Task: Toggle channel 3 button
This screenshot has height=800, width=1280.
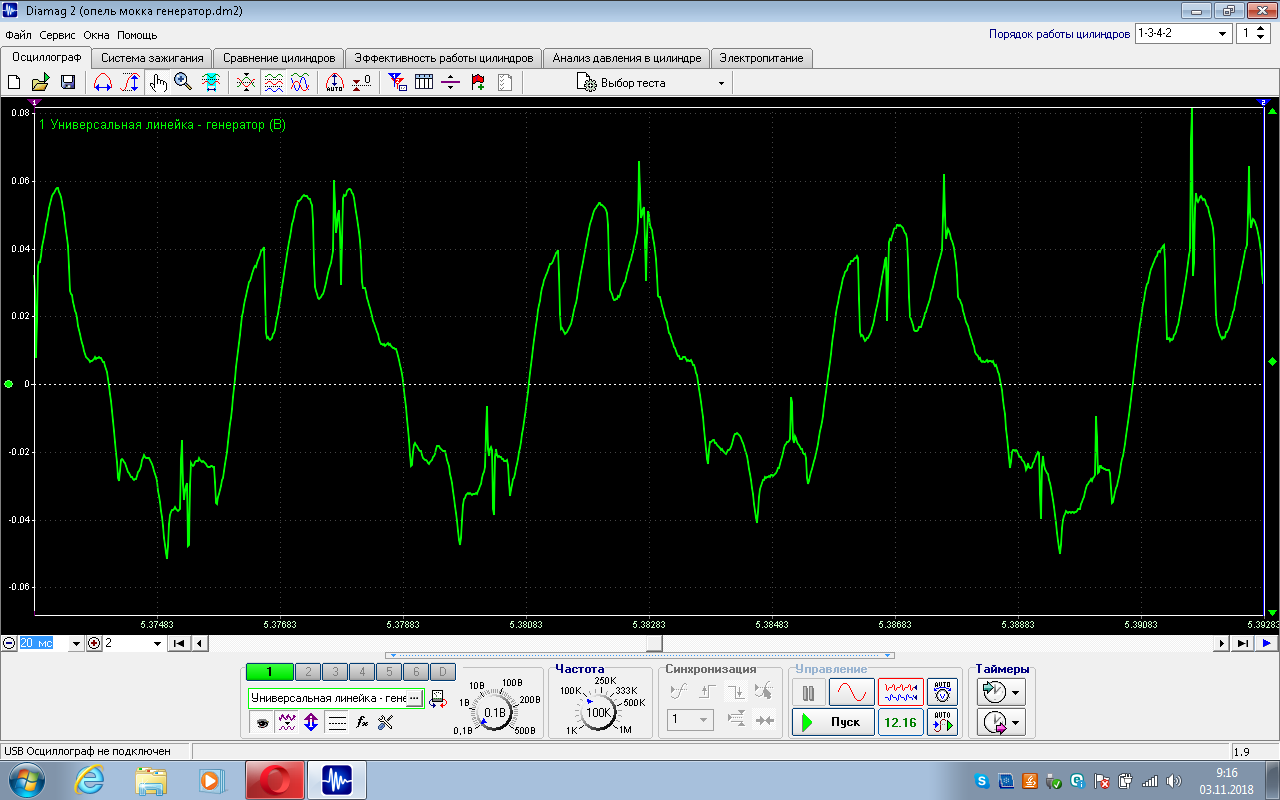Action: point(335,672)
